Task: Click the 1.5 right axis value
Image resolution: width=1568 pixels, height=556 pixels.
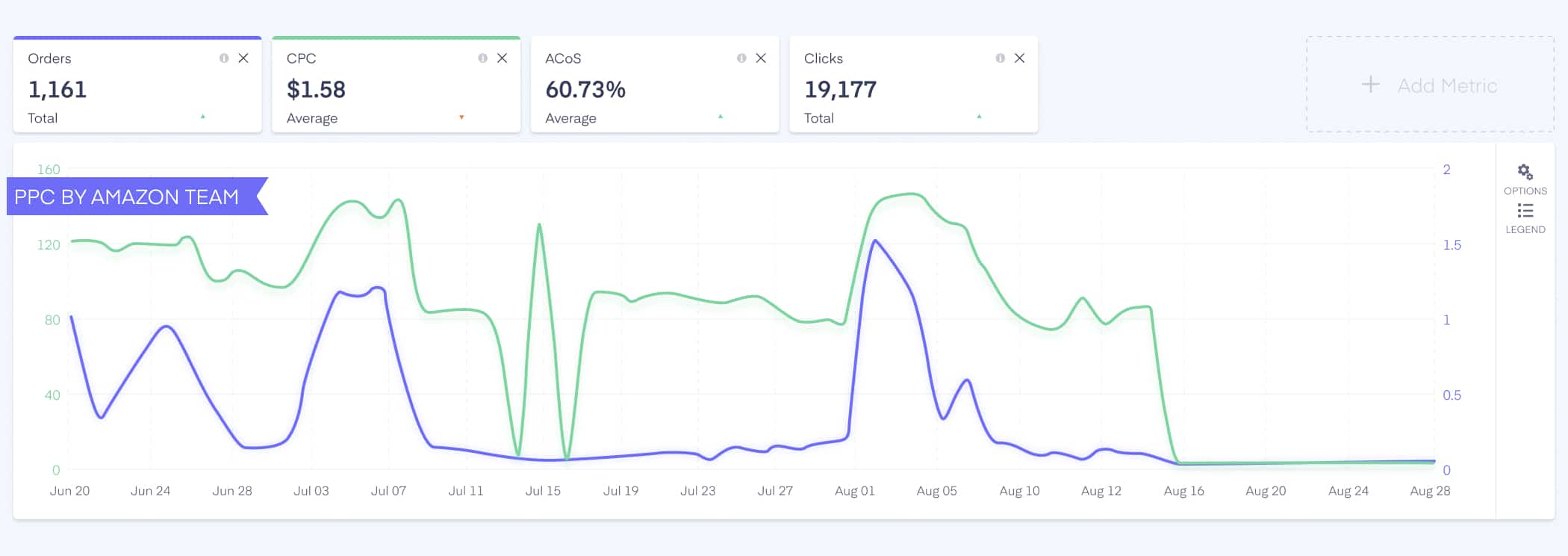Action: coord(1452,245)
